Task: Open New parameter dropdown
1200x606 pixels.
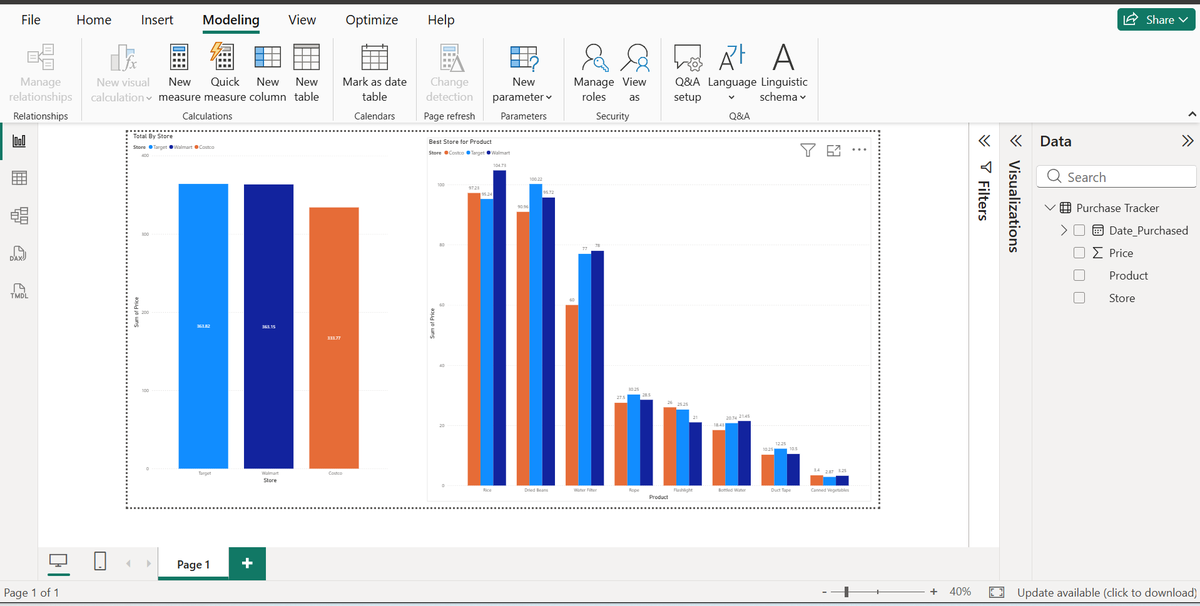Action: click(x=523, y=72)
